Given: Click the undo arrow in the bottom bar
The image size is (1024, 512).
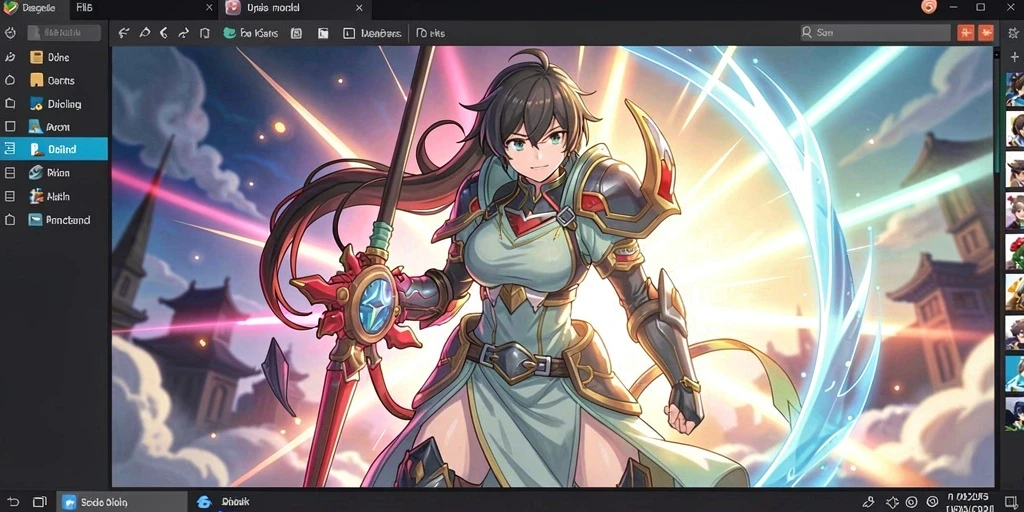Looking at the screenshot, I should pyautogui.click(x=12, y=502).
